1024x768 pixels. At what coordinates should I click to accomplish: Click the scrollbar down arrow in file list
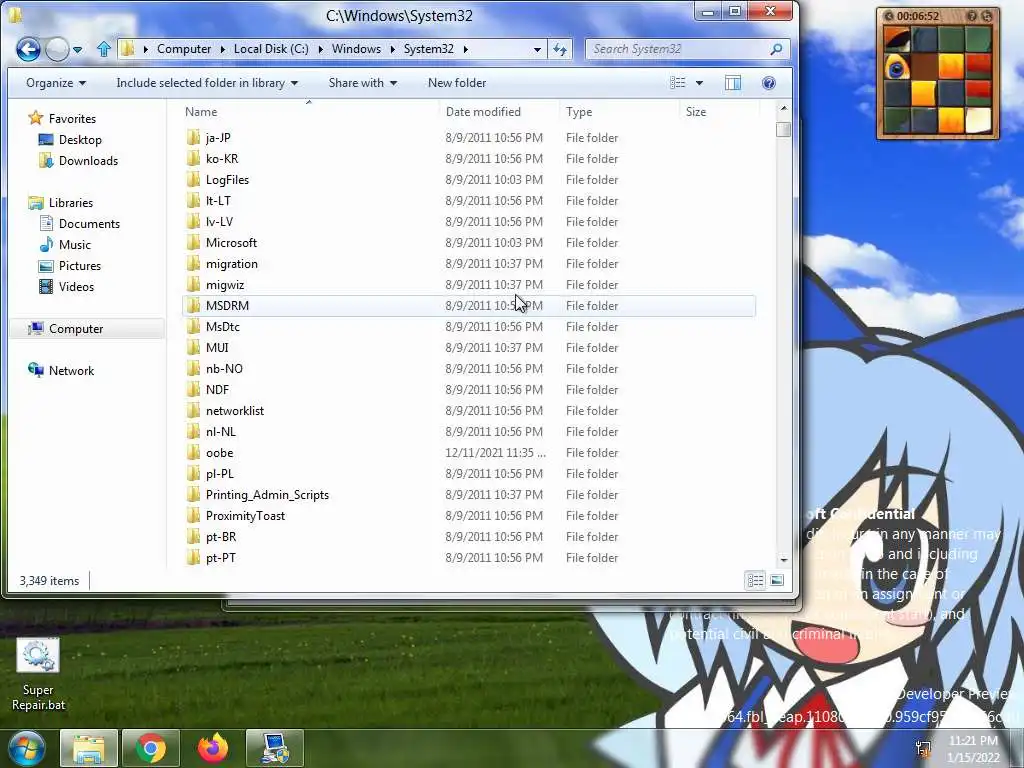coord(784,560)
